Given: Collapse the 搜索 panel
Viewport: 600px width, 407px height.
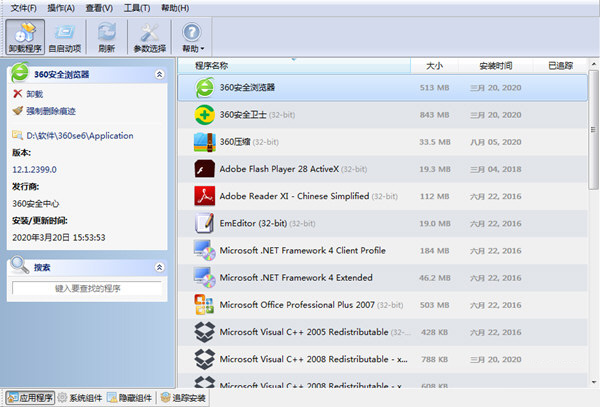Looking at the screenshot, I should [x=158, y=267].
